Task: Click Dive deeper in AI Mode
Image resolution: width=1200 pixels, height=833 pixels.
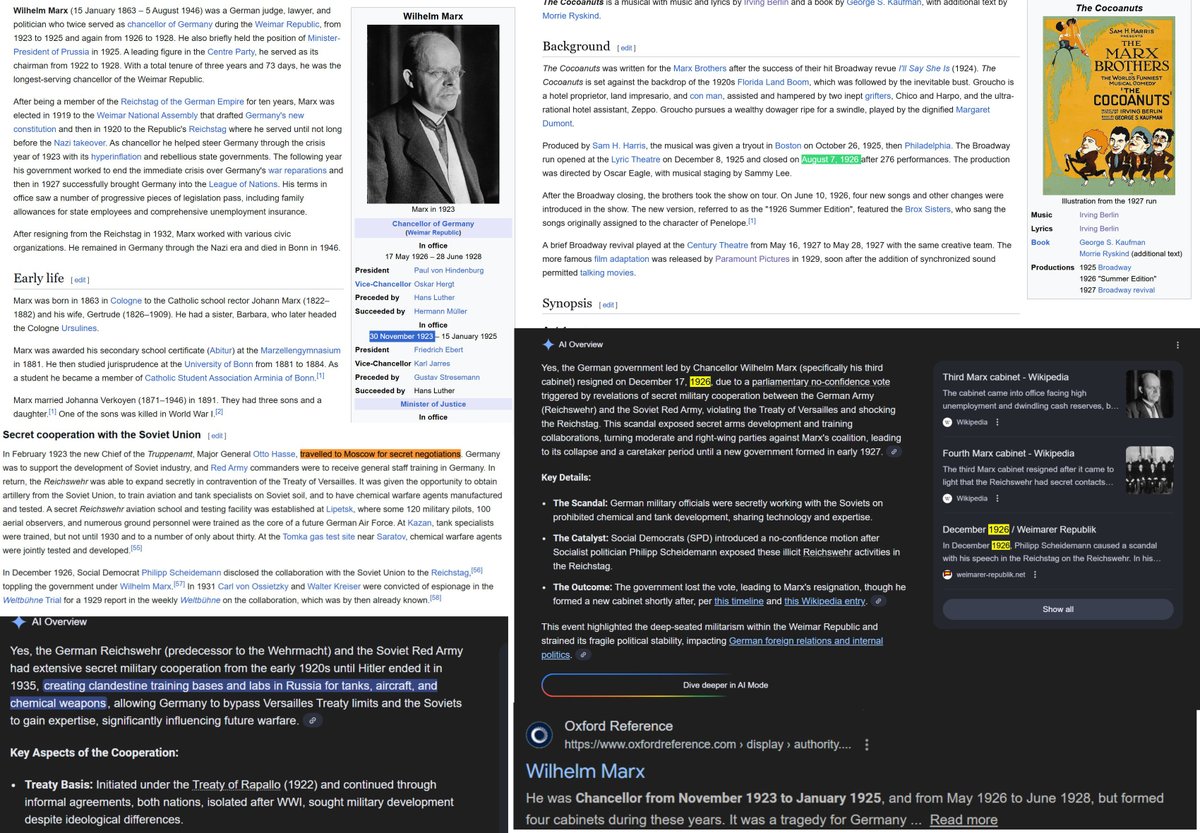Action: (x=725, y=685)
